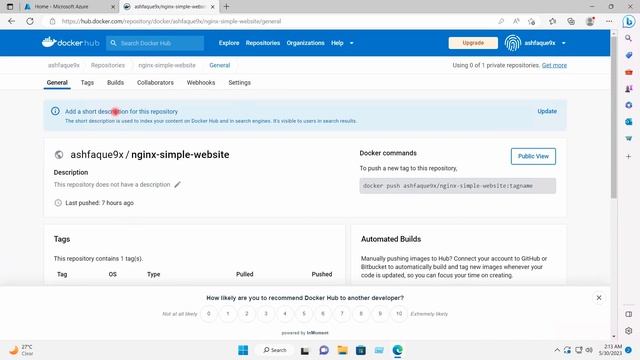Image resolution: width=640 pixels, height=360 pixels.
Task: Select rating 5 in the survey
Action: tap(304, 314)
